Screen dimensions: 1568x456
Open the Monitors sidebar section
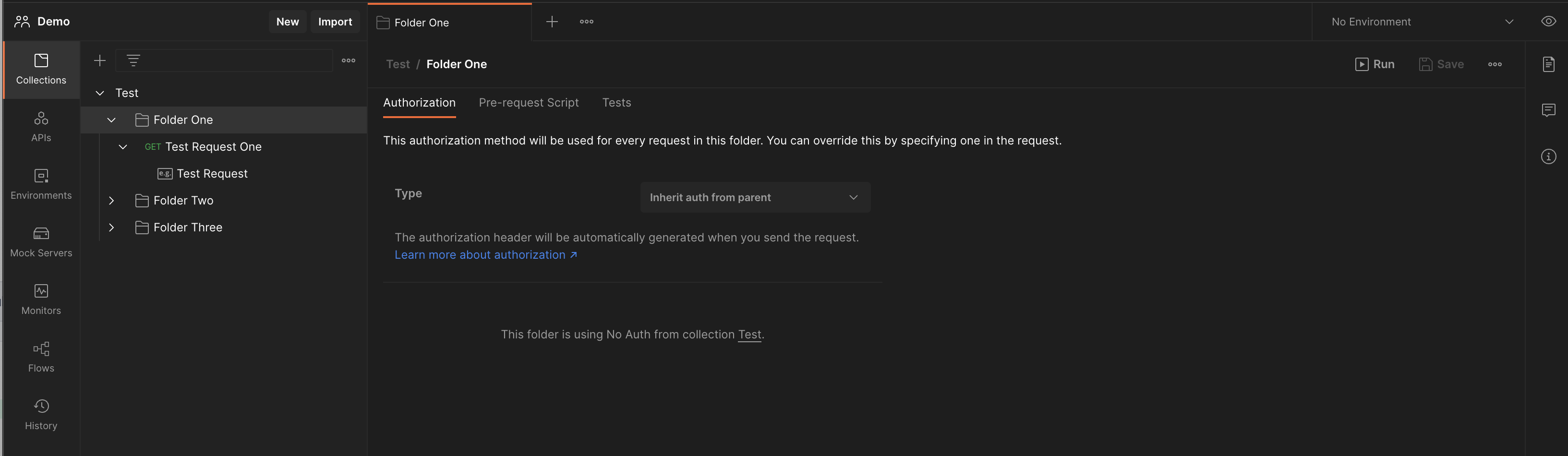point(41,300)
